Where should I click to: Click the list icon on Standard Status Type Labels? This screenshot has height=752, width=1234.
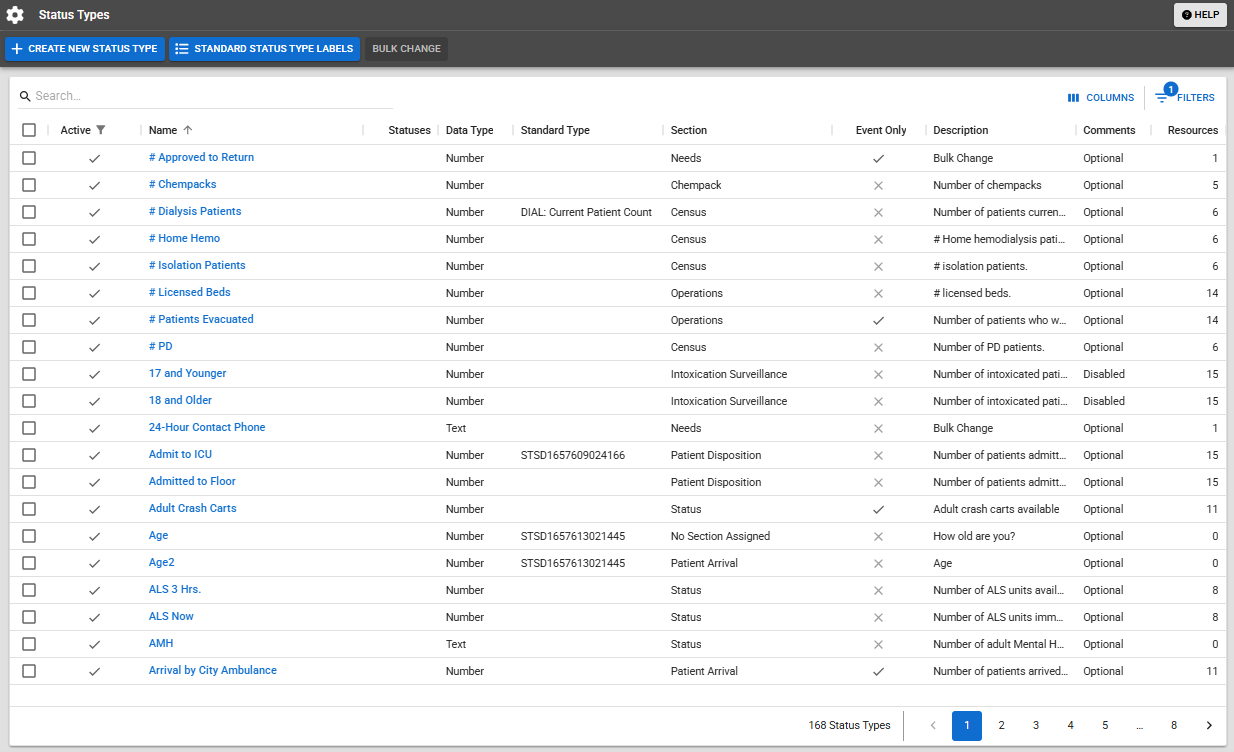[181, 48]
